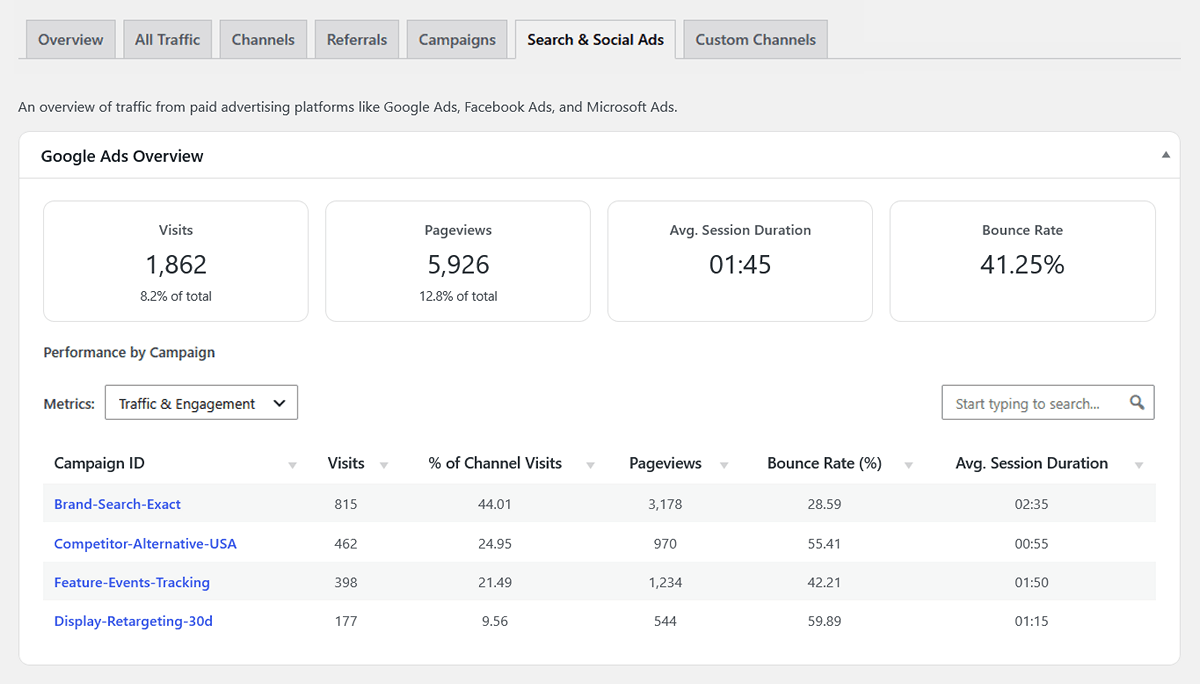
Task: Open the Traffic & Engagement metrics dropdown
Action: click(201, 403)
